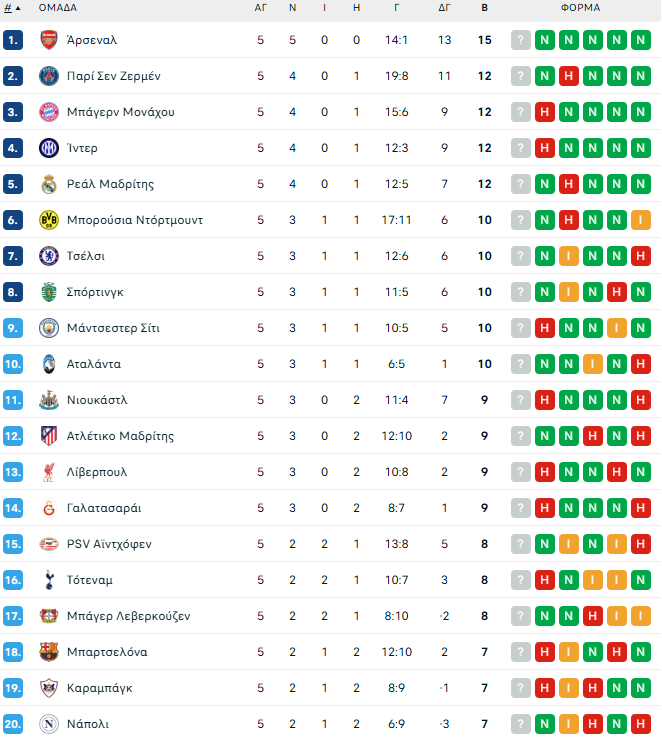Screen dimensions: 662x737
Task: Sort table by the # rank column
Action: (x=11, y=7)
